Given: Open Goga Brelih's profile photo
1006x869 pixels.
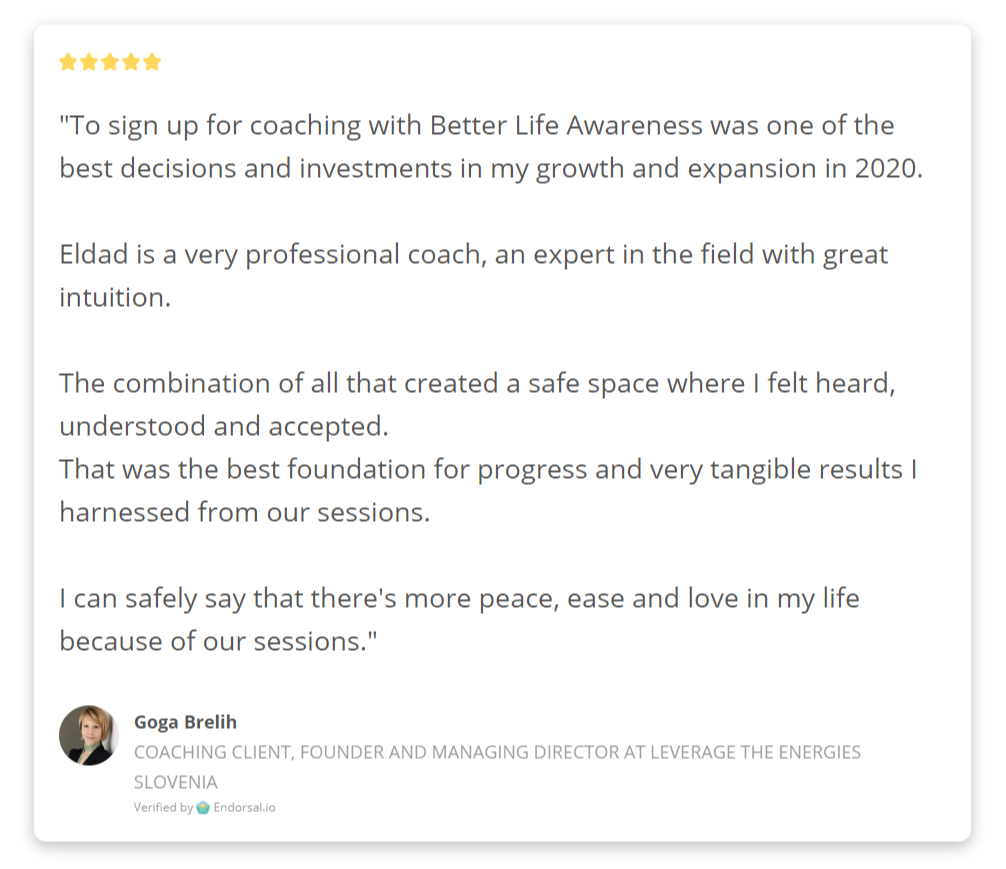Looking at the screenshot, I should (89, 736).
